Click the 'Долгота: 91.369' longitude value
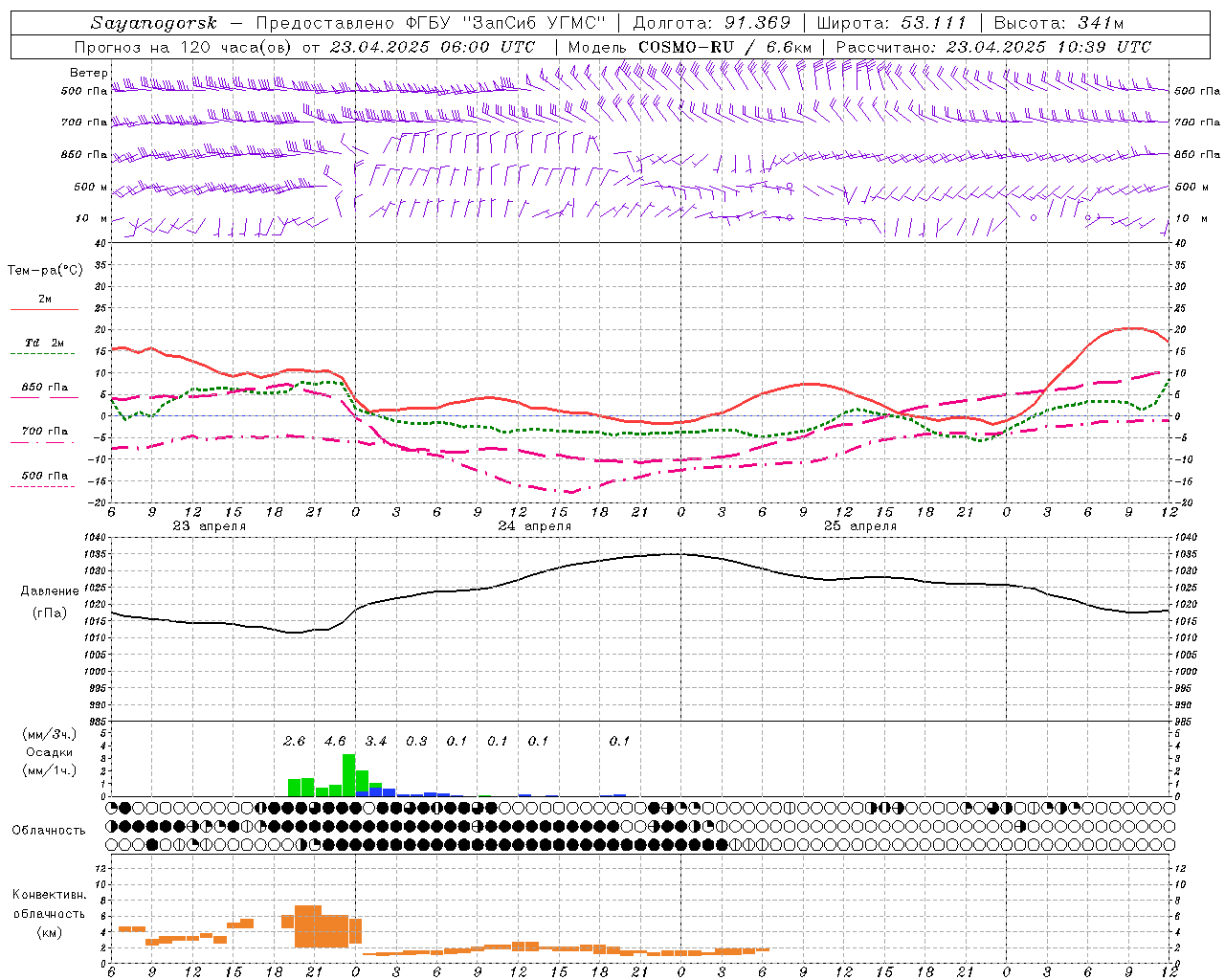 click(712, 23)
